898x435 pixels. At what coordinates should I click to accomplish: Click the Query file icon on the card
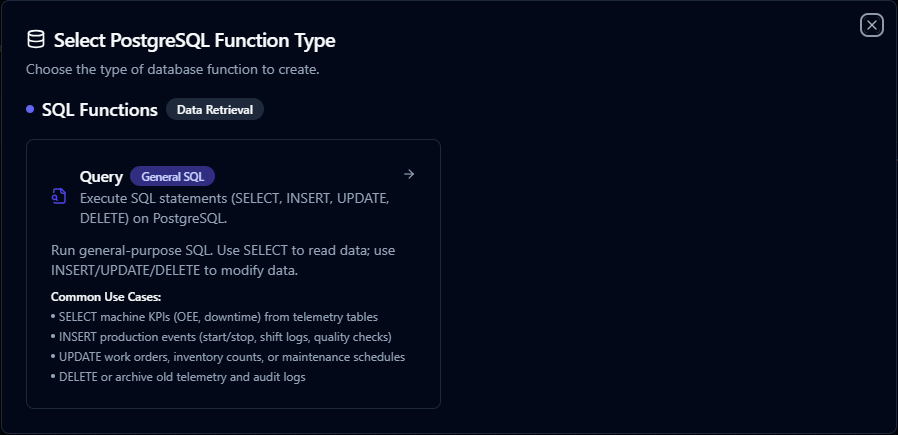click(x=59, y=196)
